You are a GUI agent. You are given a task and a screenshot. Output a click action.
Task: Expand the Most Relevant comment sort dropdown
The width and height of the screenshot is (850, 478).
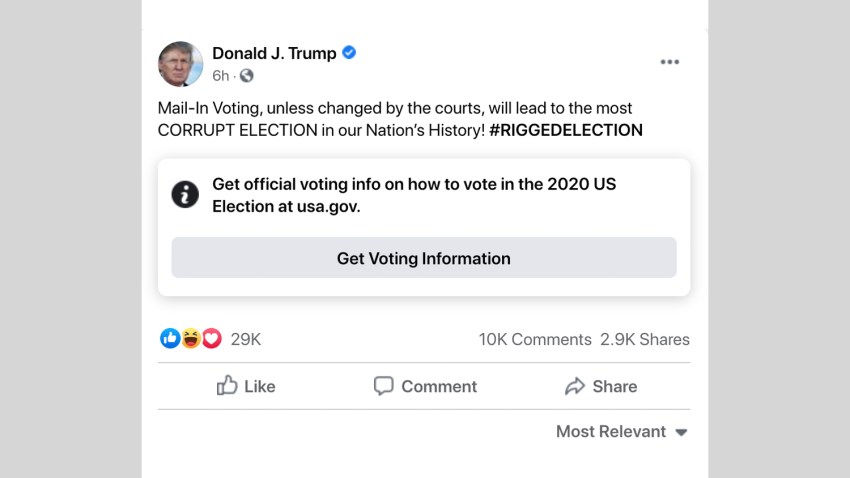(x=621, y=432)
